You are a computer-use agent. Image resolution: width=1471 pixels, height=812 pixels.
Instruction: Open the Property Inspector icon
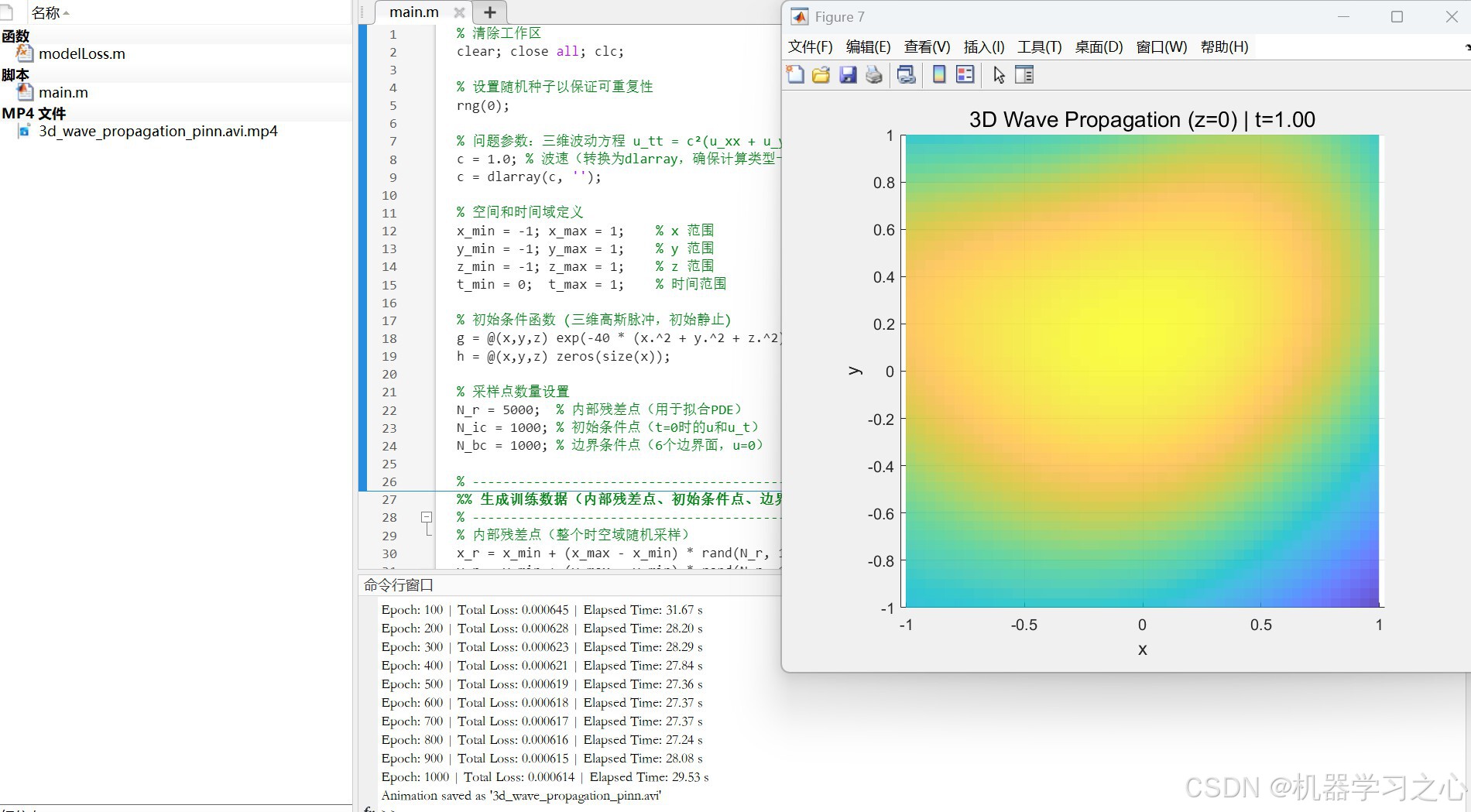click(x=1024, y=75)
